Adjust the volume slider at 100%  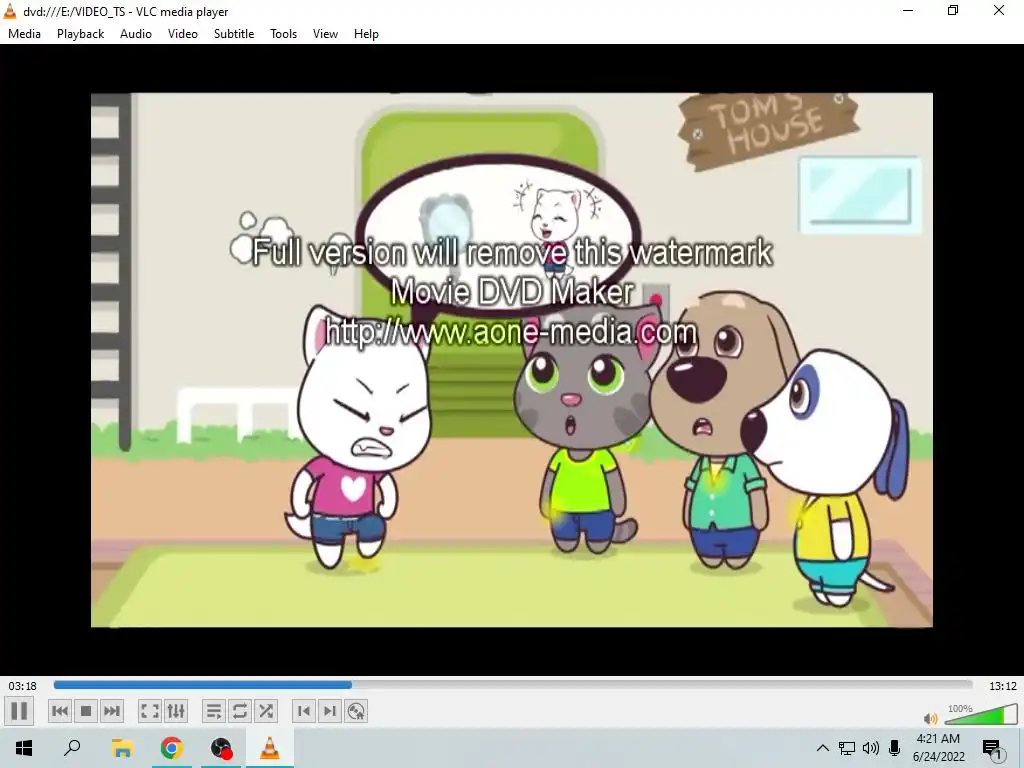pyautogui.click(x=981, y=714)
